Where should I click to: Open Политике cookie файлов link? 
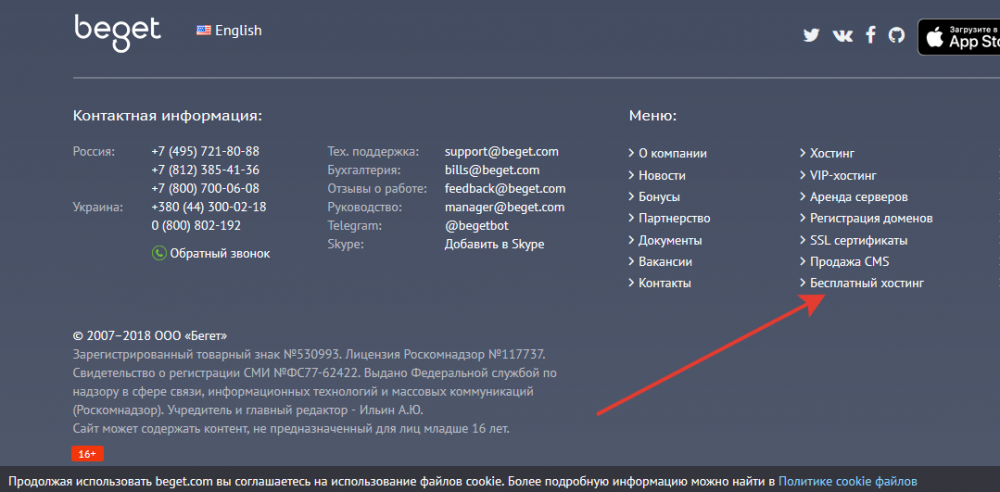click(848, 481)
